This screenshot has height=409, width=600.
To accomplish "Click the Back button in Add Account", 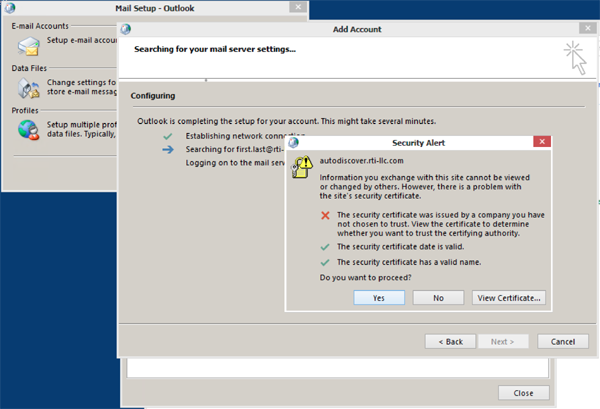I will point(450,341).
